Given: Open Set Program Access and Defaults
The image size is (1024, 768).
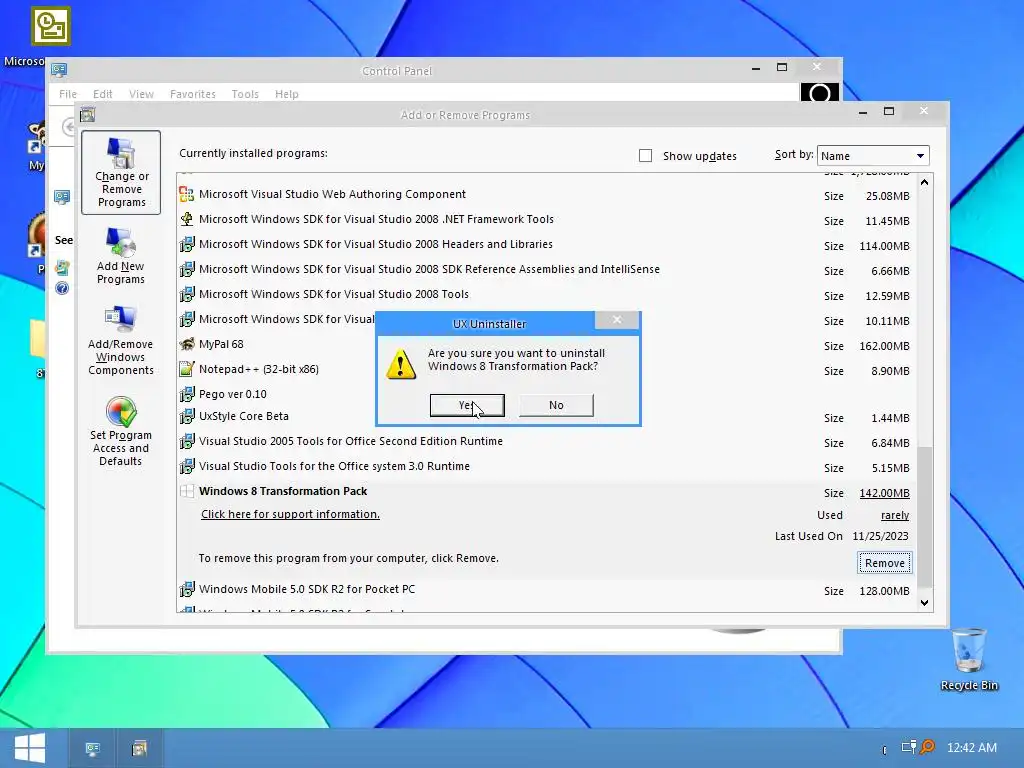Looking at the screenshot, I should click(x=121, y=432).
